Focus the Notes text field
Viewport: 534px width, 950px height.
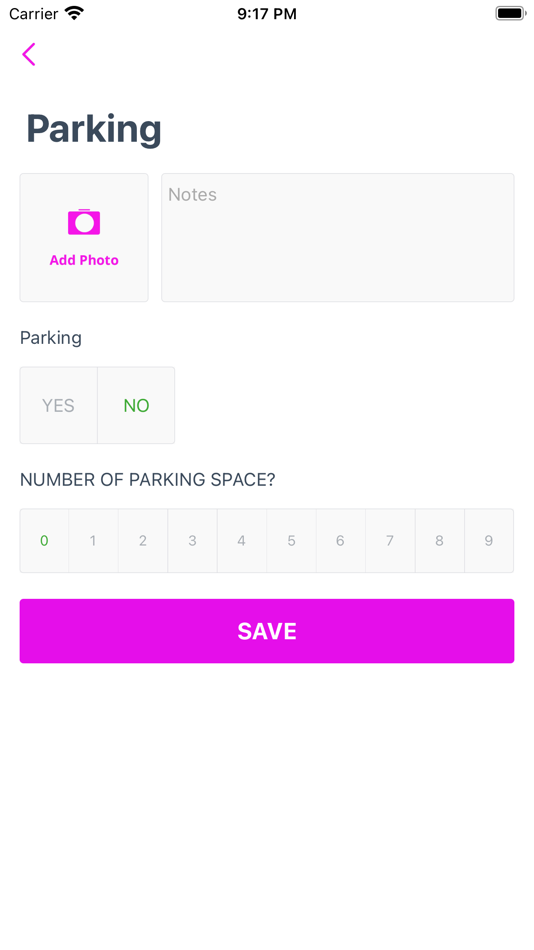point(338,238)
